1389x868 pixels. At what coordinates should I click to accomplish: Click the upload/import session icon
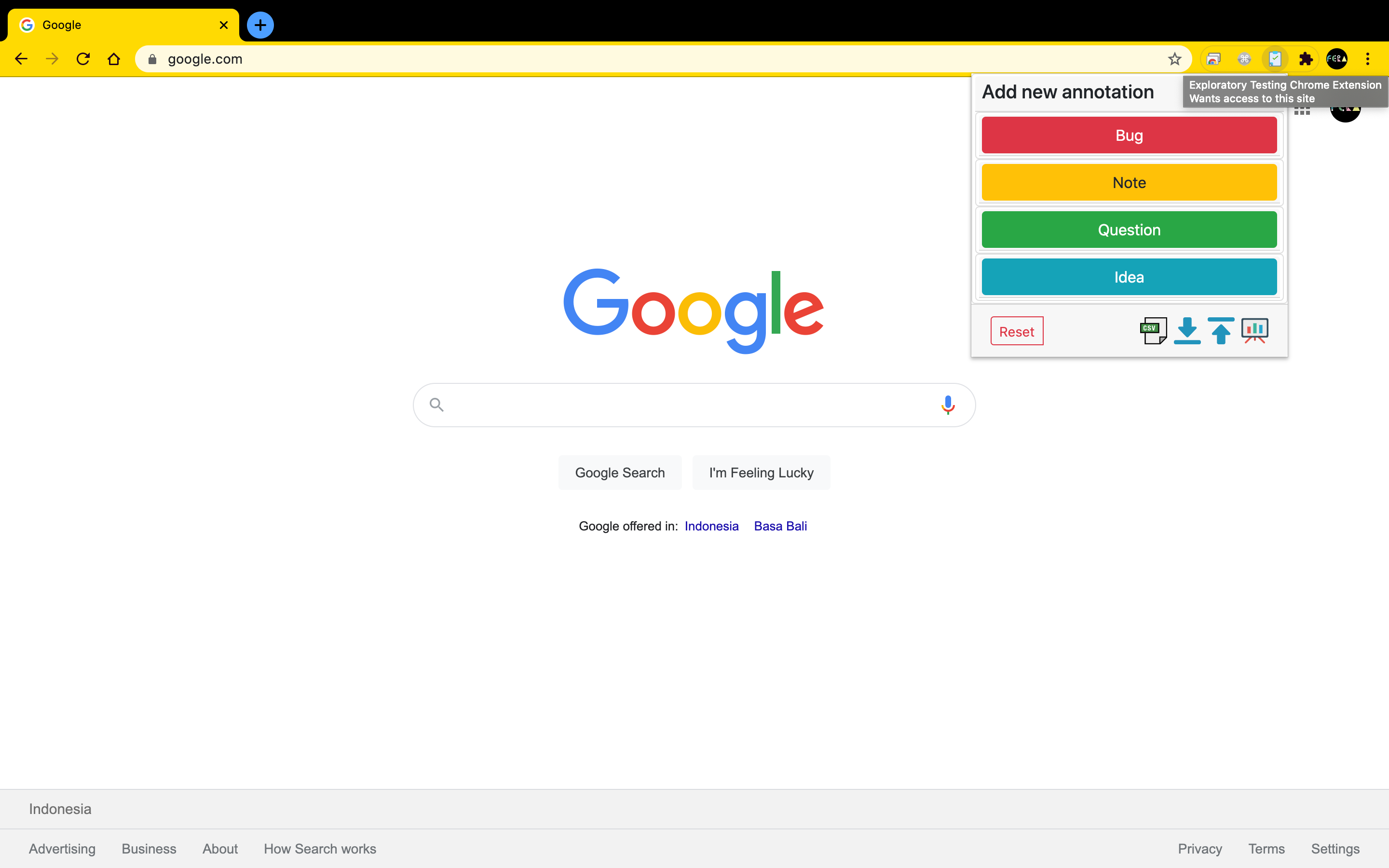click(1221, 331)
